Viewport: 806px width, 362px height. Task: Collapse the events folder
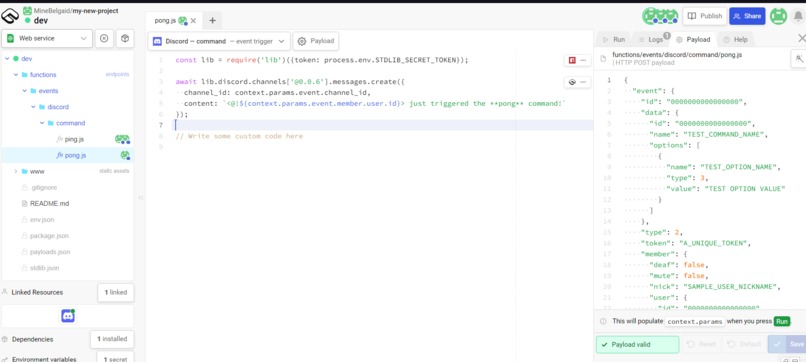(x=24, y=90)
